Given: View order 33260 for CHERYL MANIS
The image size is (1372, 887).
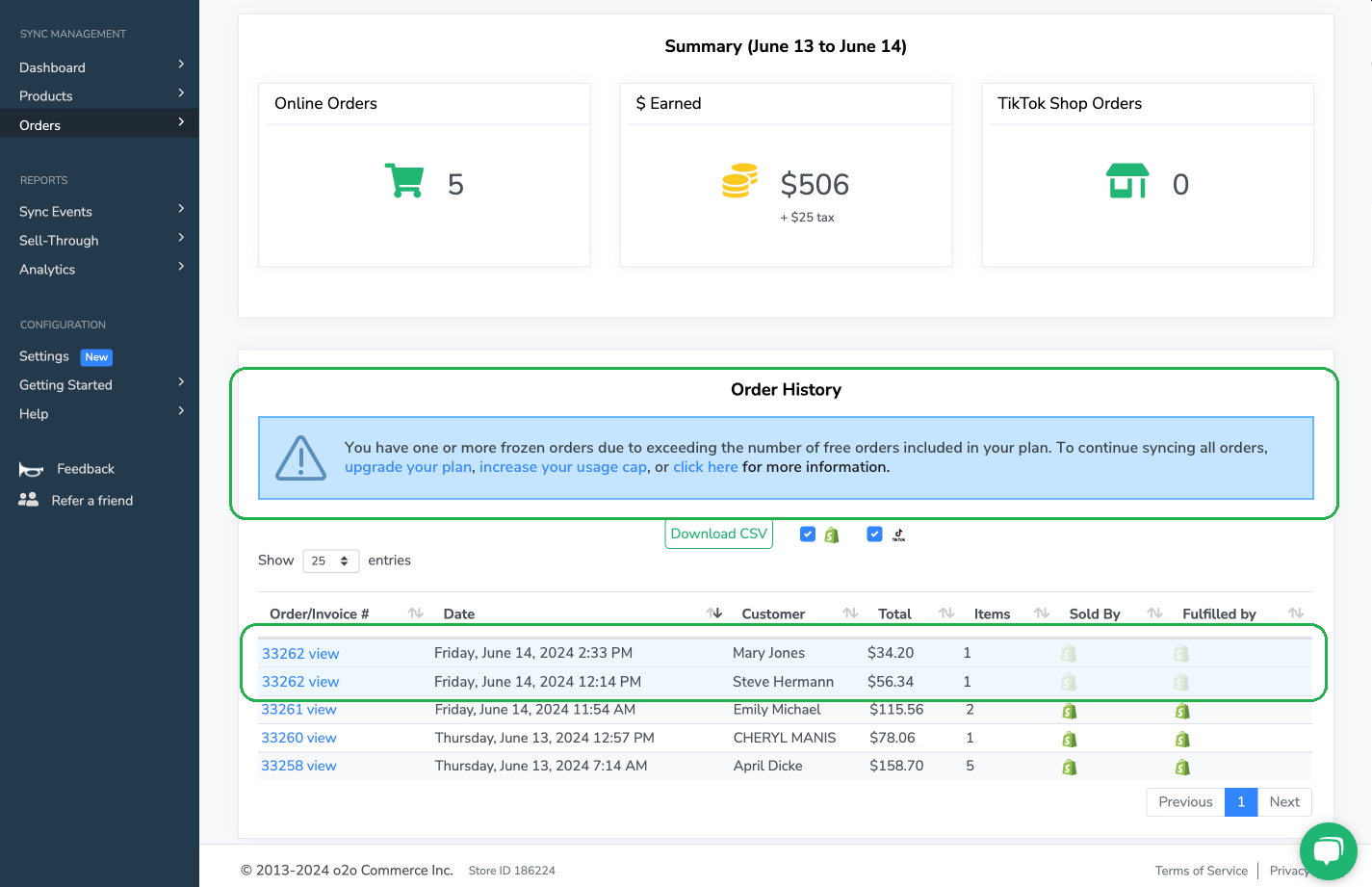Looking at the screenshot, I should 298,738.
